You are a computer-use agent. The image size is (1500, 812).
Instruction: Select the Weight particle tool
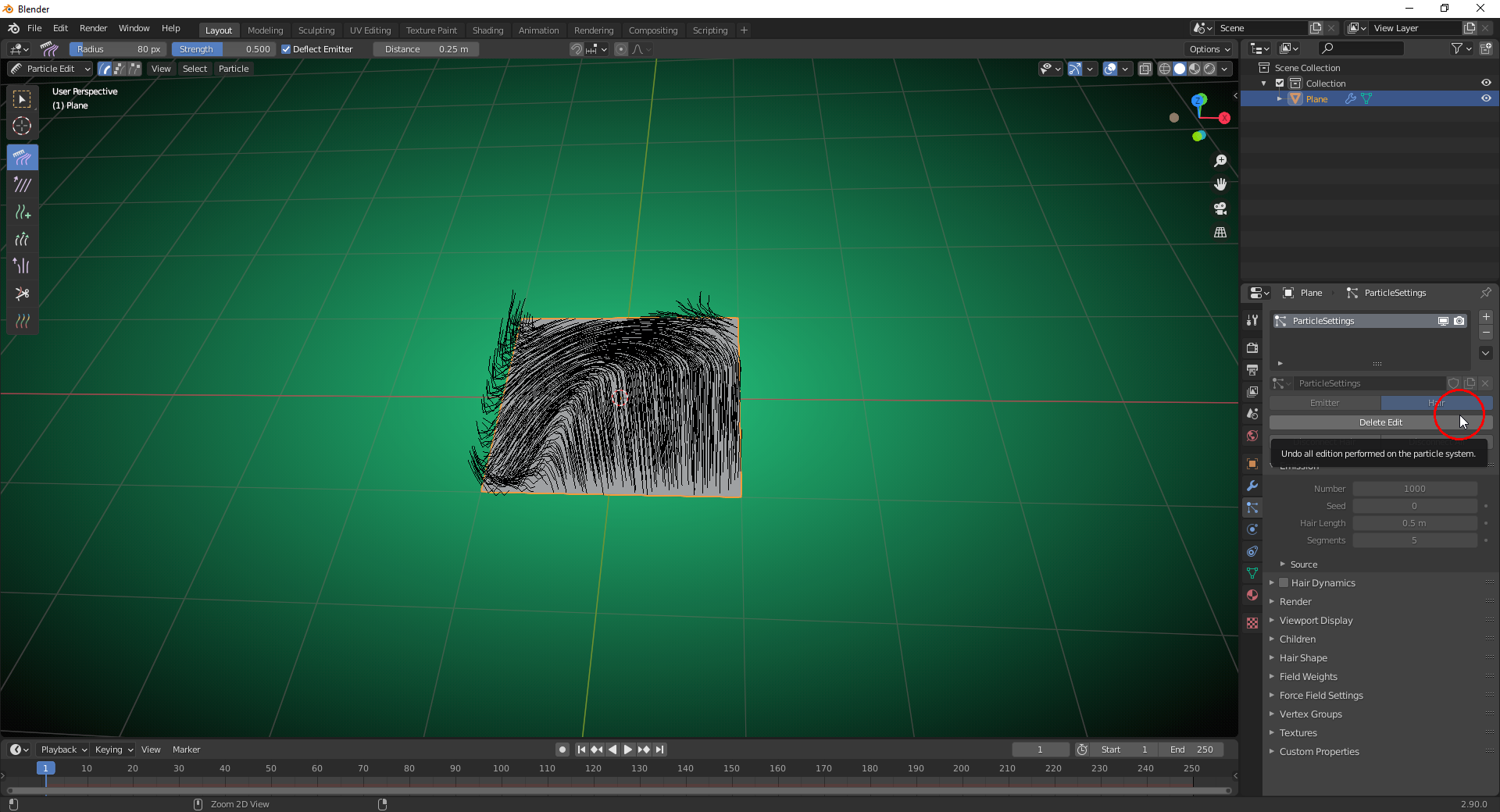22,321
